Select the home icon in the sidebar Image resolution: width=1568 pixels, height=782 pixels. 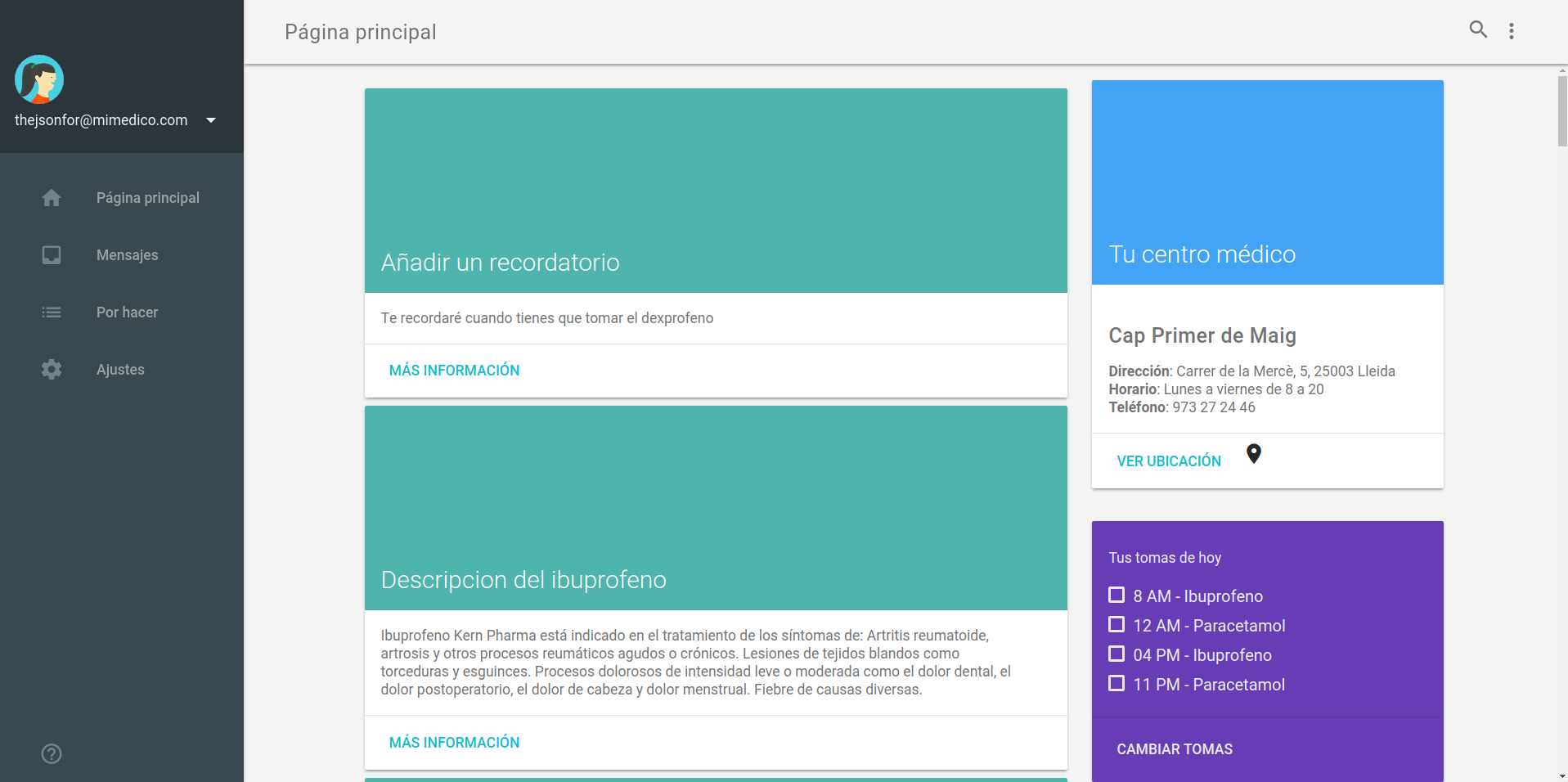[x=51, y=197]
